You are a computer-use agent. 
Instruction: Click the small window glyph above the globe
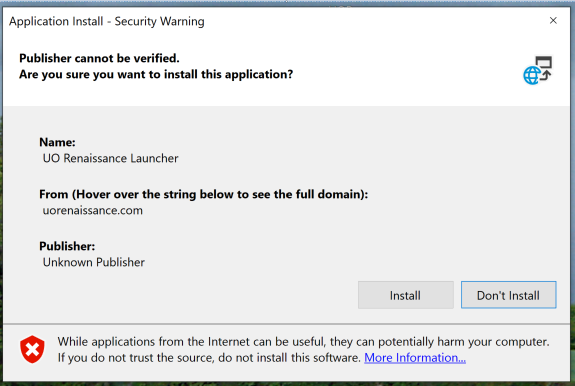(x=543, y=62)
